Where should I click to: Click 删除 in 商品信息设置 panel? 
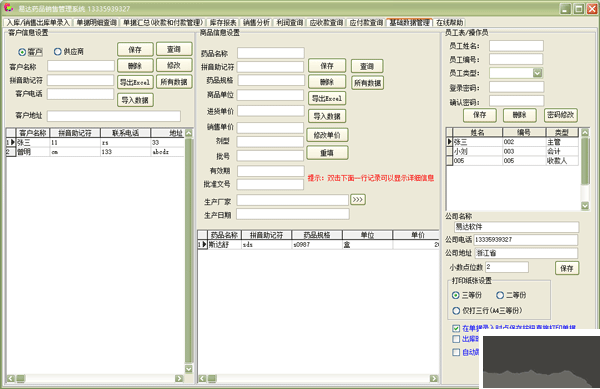pos(327,82)
